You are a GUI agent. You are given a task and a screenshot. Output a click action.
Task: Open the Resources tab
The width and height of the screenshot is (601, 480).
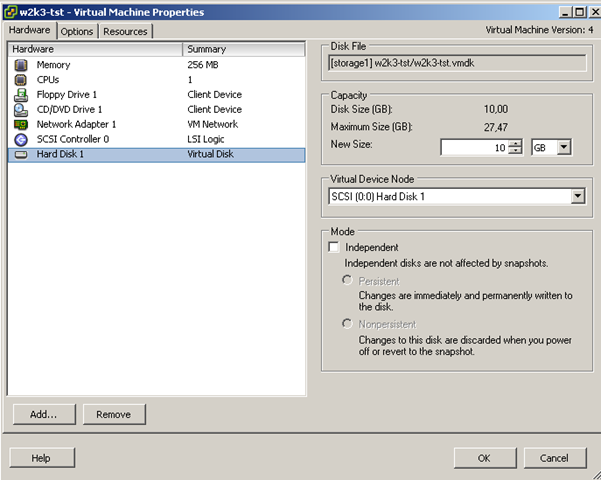pyautogui.click(x=125, y=31)
